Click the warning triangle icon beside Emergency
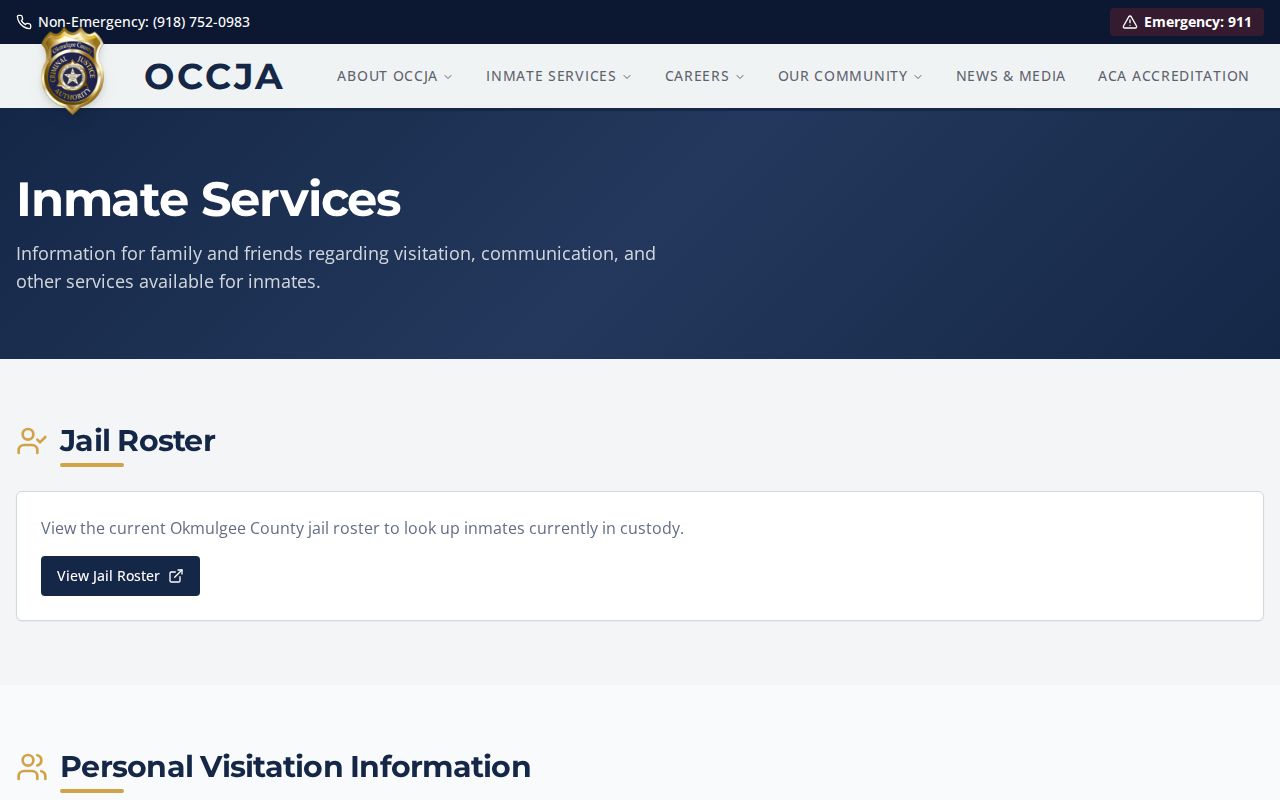 click(1130, 22)
